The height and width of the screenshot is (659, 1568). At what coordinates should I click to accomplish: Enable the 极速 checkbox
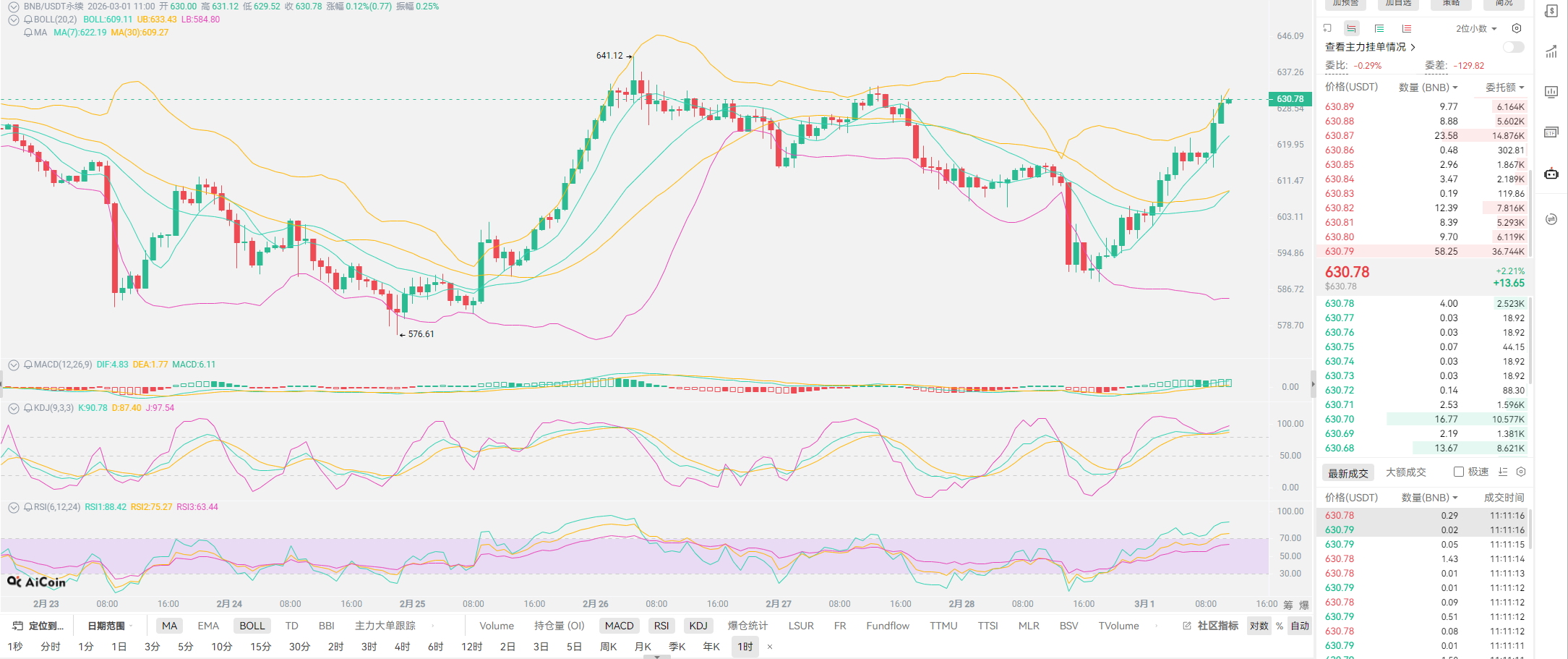coord(1459,472)
